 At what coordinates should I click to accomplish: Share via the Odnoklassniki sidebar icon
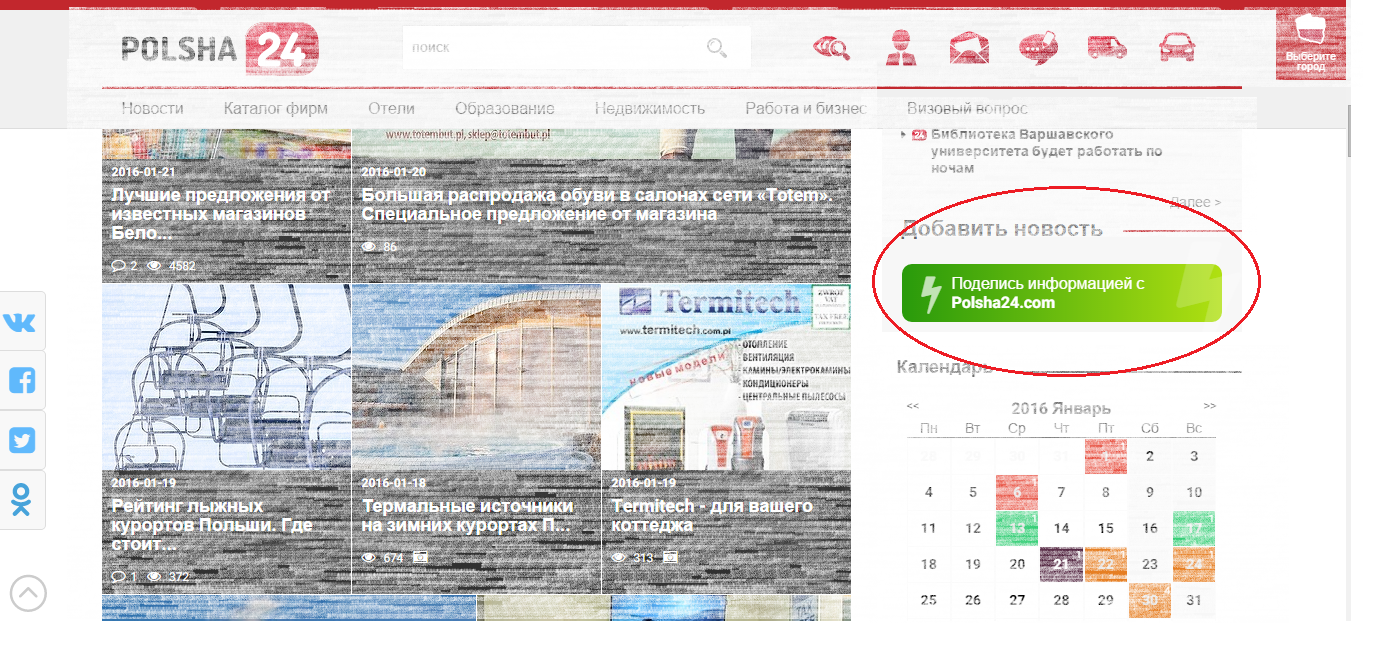(21, 500)
